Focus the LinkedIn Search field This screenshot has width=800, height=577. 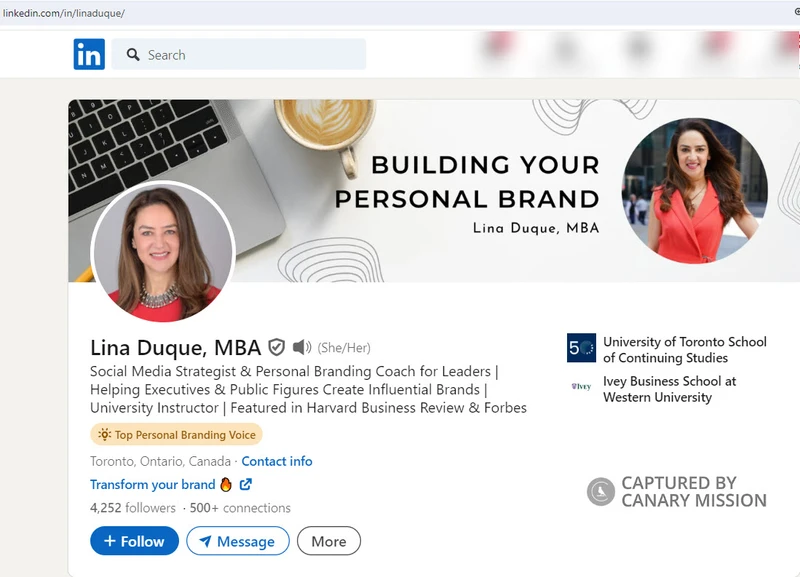(x=239, y=54)
